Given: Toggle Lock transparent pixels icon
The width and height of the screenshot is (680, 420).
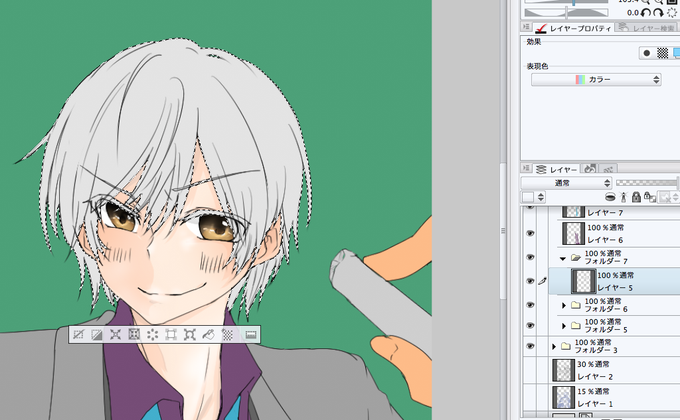Looking at the screenshot, I should coord(649,197).
